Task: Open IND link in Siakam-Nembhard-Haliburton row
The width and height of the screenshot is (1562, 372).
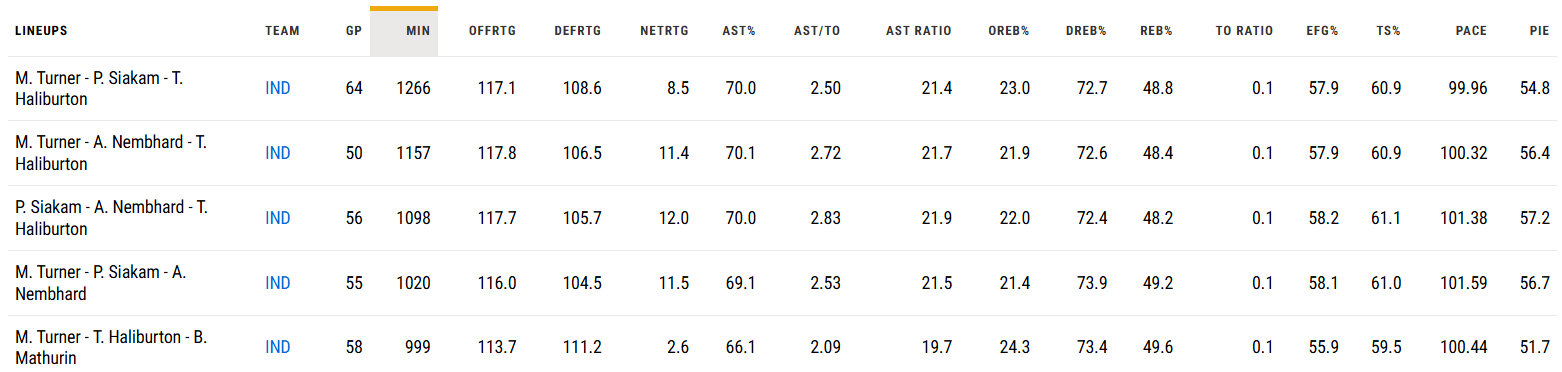Action: tap(278, 218)
